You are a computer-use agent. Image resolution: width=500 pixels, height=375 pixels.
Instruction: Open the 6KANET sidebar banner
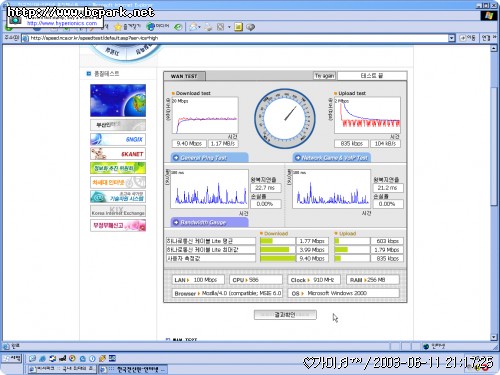118,154
